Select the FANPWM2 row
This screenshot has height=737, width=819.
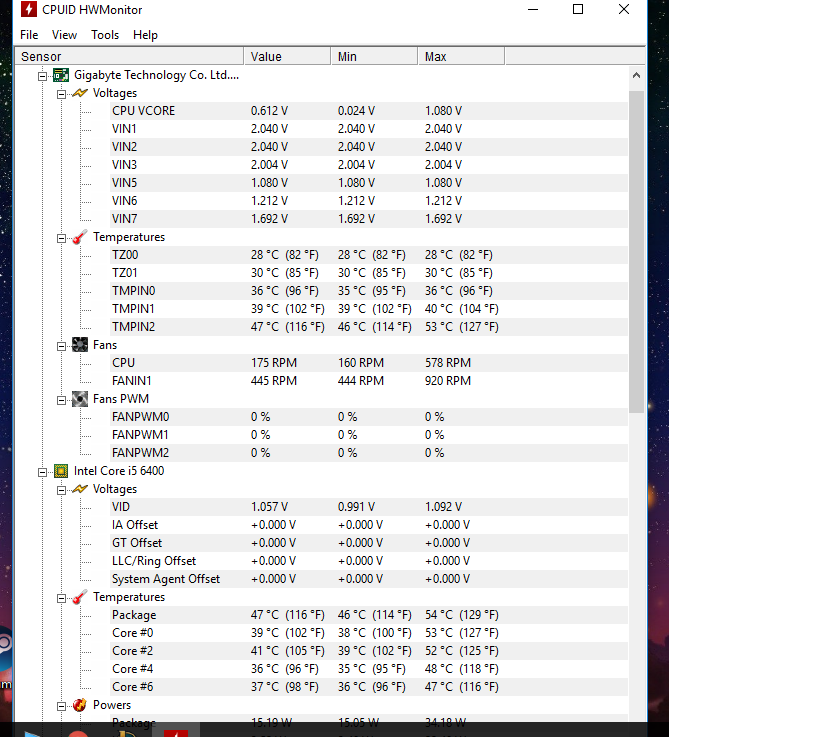(368, 453)
